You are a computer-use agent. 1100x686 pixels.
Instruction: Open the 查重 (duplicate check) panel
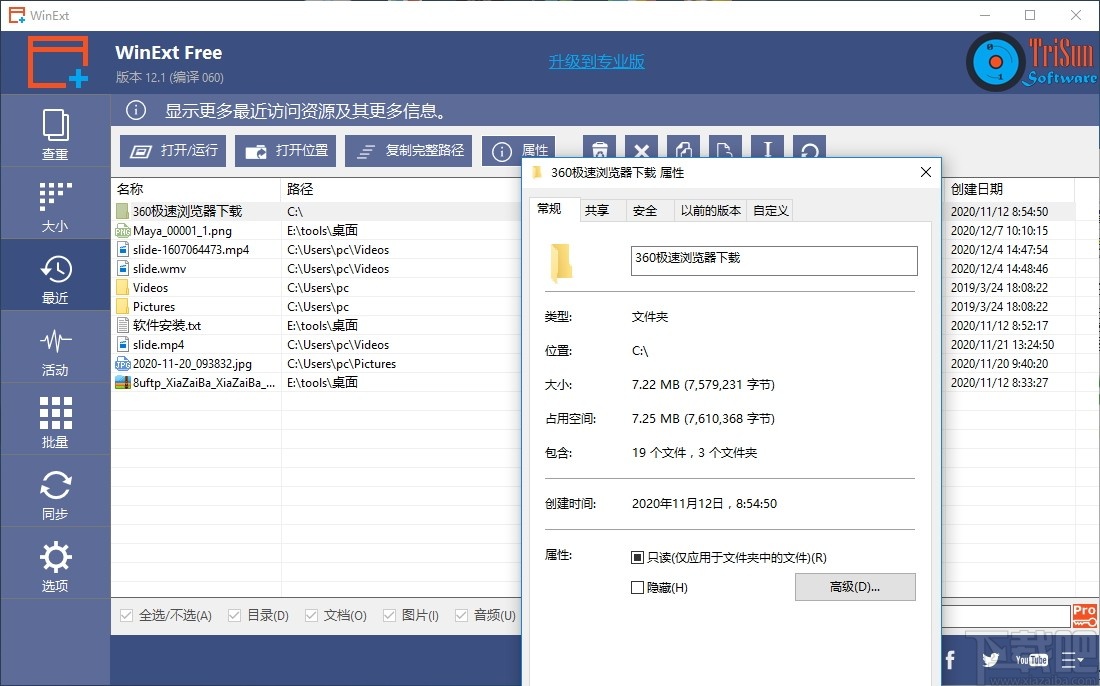click(55, 130)
